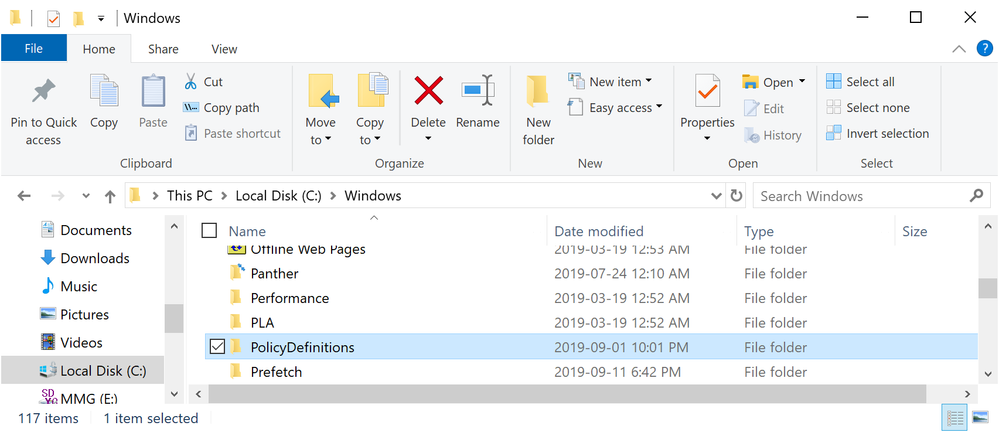Click This PC in address breadcrumb
Viewport: 999px width, 432px height.
click(x=189, y=196)
